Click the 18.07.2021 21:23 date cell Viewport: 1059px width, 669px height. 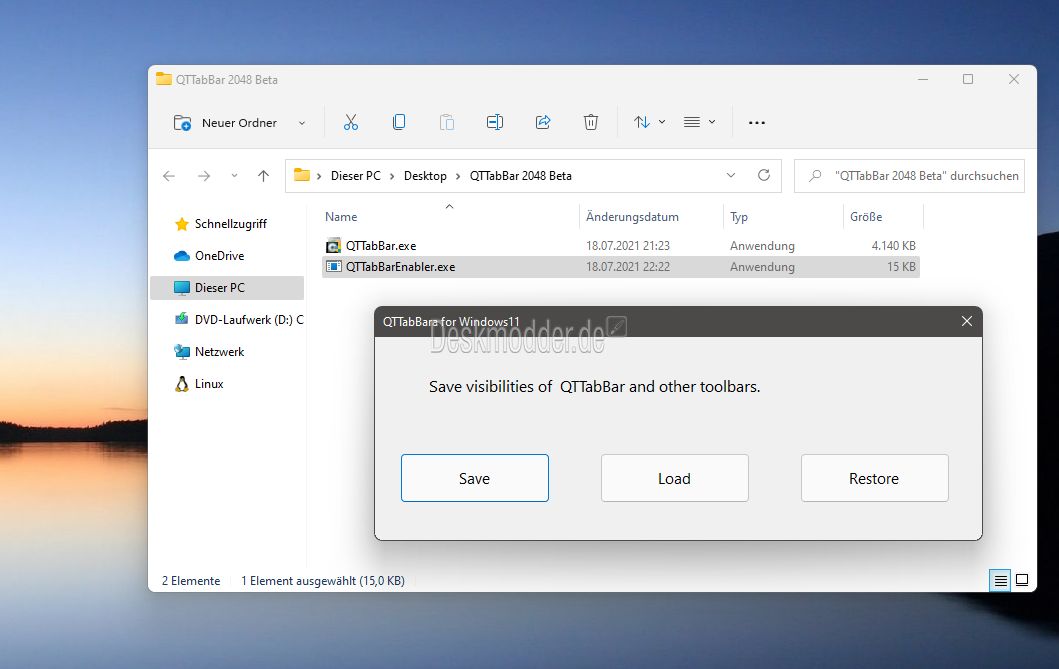click(x=627, y=246)
